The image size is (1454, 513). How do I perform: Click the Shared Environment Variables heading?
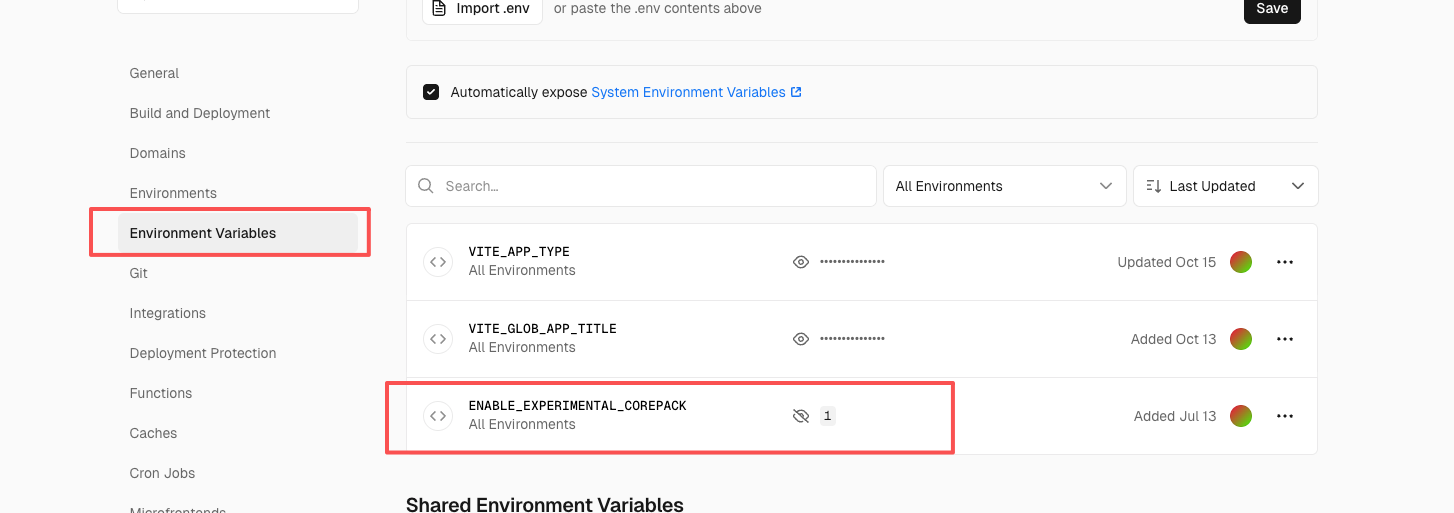tap(545, 504)
